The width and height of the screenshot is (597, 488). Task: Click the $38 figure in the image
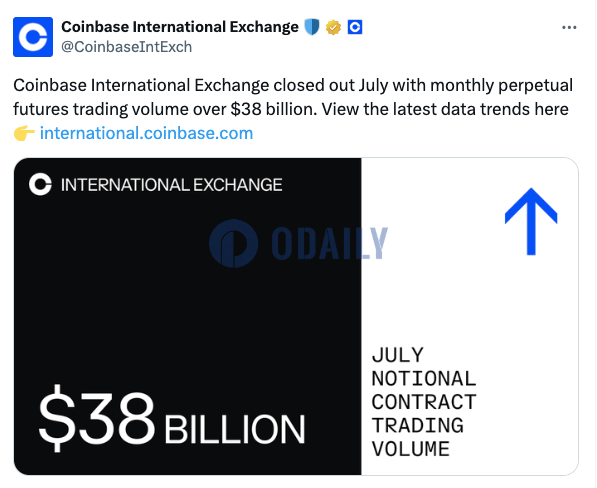[97, 418]
